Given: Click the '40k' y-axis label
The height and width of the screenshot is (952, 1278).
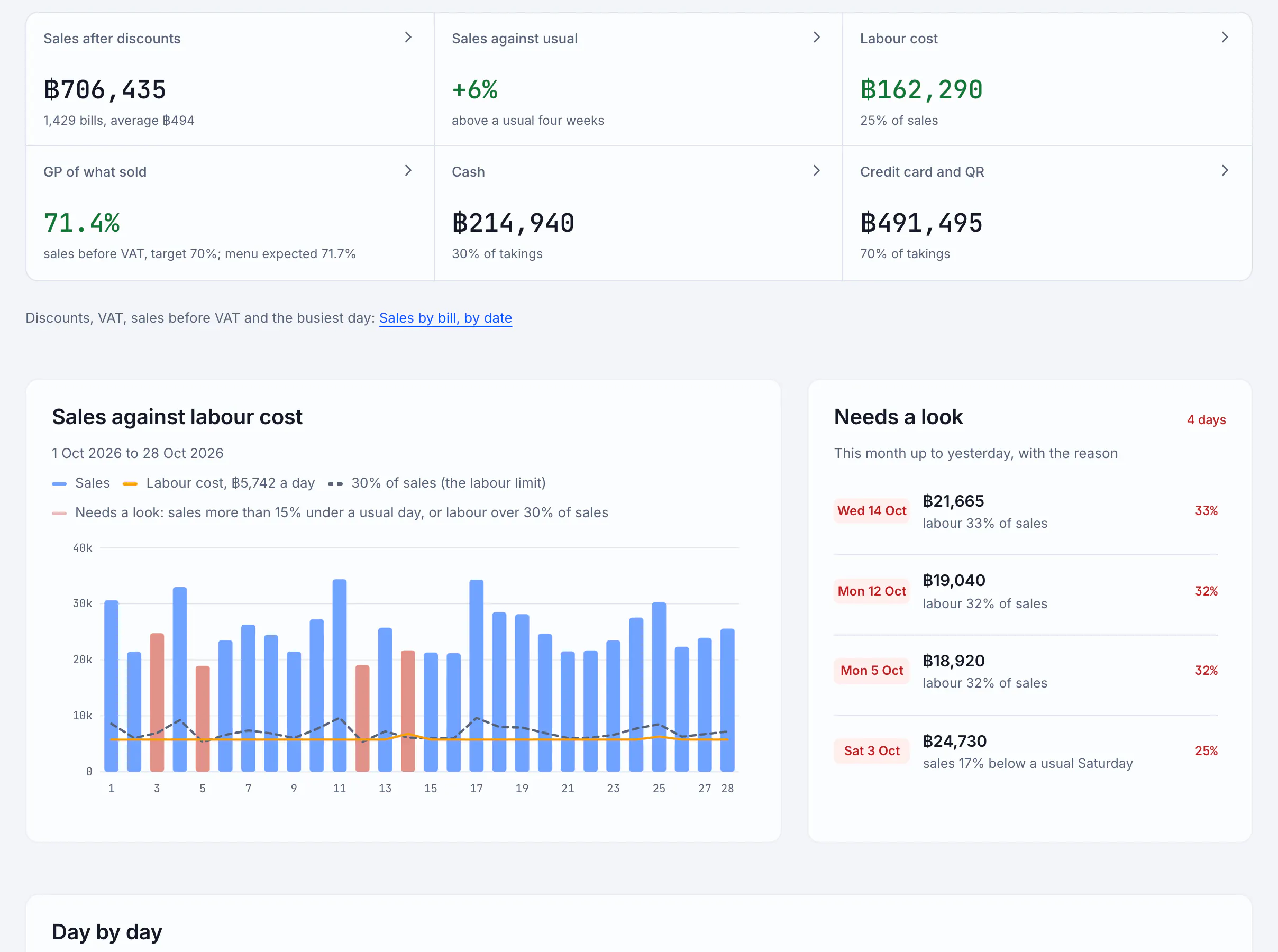Looking at the screenshot, I should tap(83, 548).
